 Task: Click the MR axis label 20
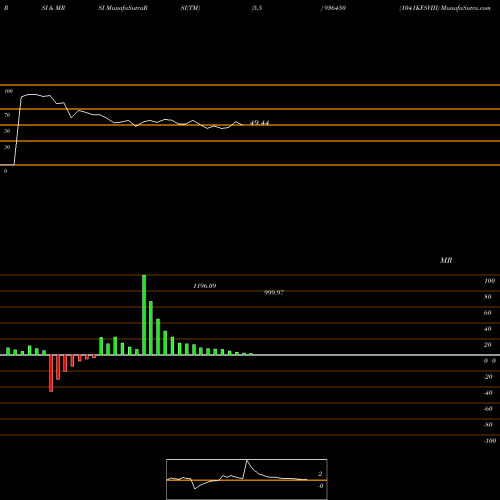click(x=488, y=344)
